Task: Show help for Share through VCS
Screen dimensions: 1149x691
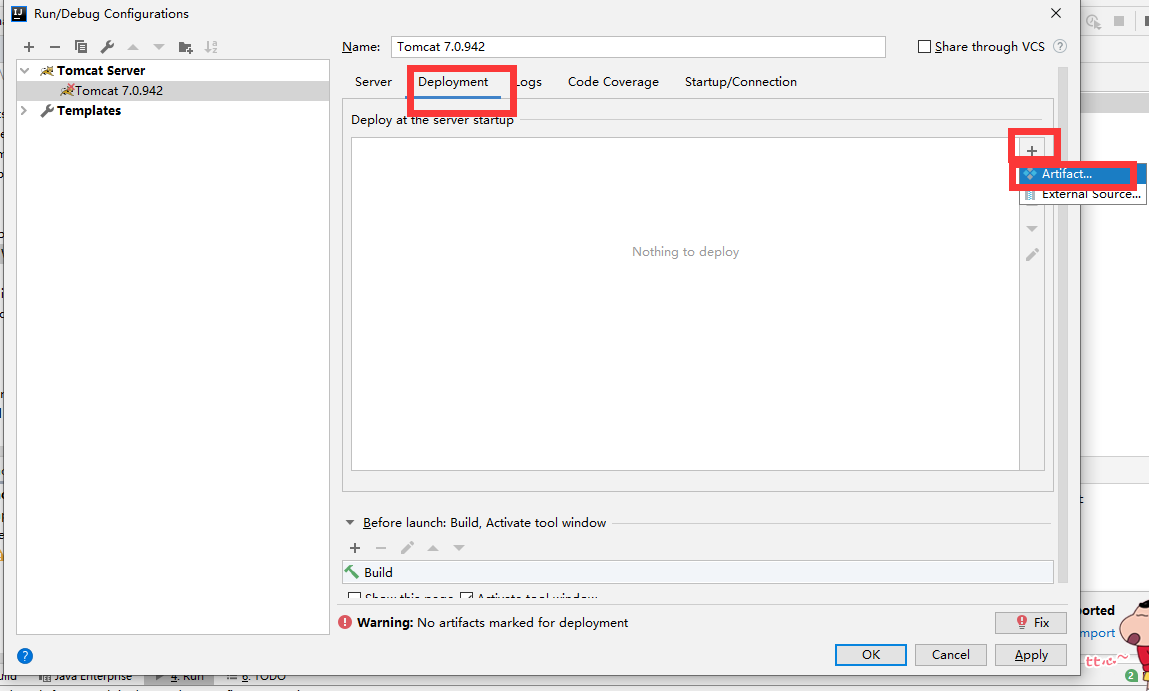Action: [x=1060, y=46]
